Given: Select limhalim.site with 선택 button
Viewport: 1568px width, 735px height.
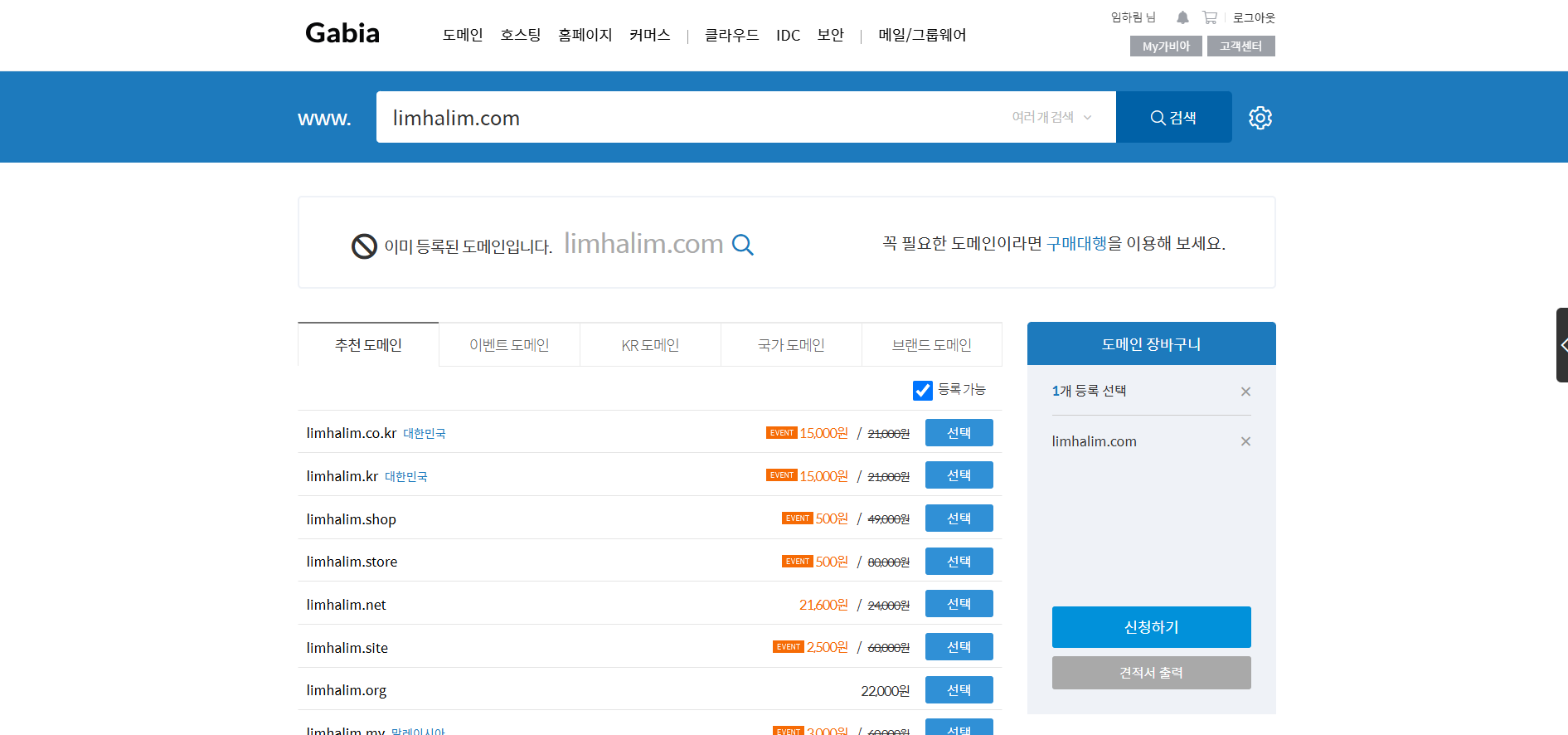Looking at the screenshot, I should (959, 647).
